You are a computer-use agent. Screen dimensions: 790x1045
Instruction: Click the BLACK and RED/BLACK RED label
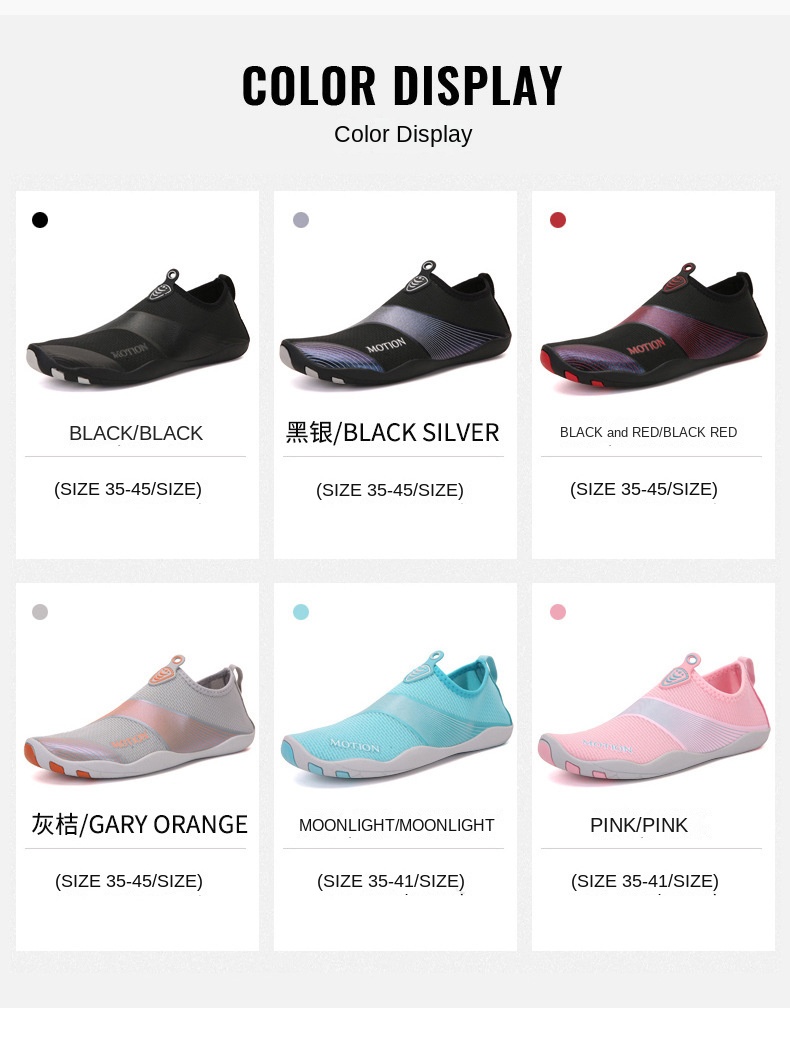pyautogui.click(x=649, y=433)
